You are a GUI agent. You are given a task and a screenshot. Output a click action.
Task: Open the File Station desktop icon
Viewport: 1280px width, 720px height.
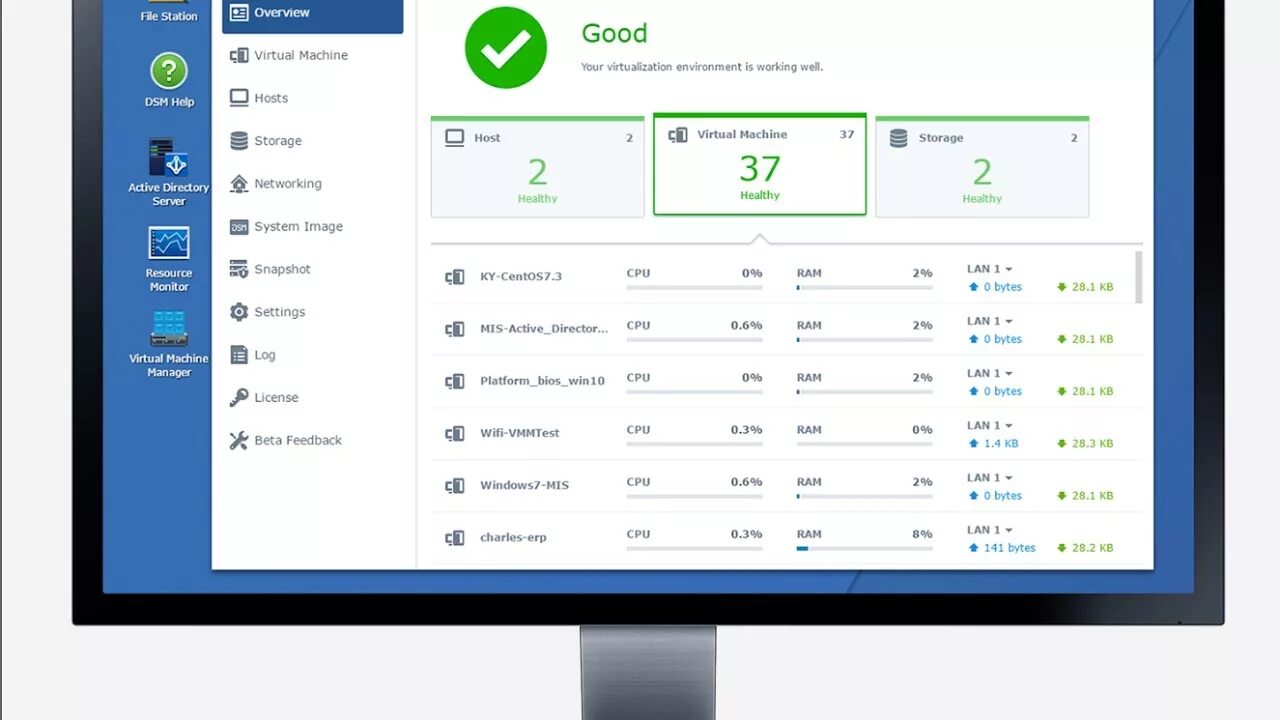[169, 11]
